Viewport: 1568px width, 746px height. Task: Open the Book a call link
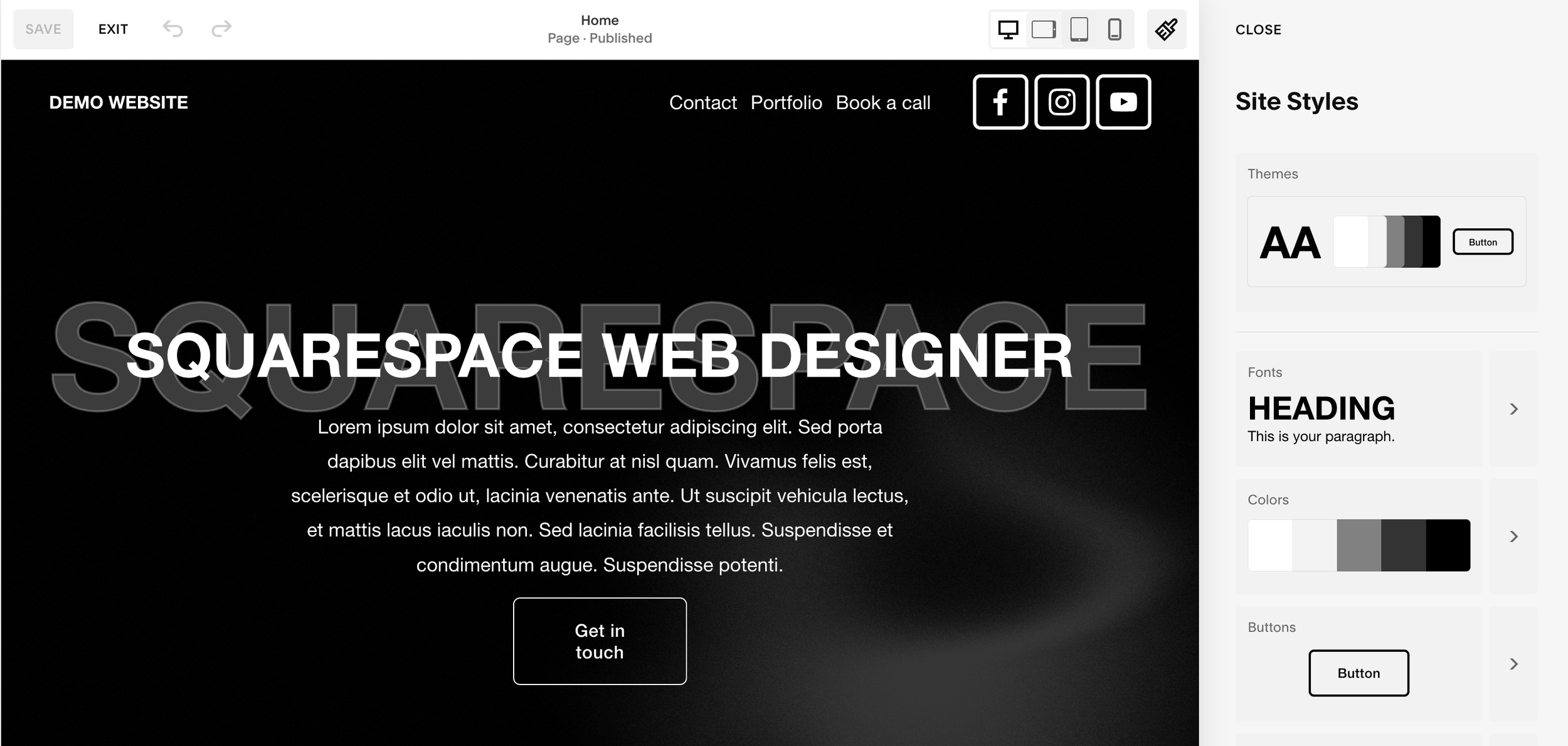click(x=883, y=102)
